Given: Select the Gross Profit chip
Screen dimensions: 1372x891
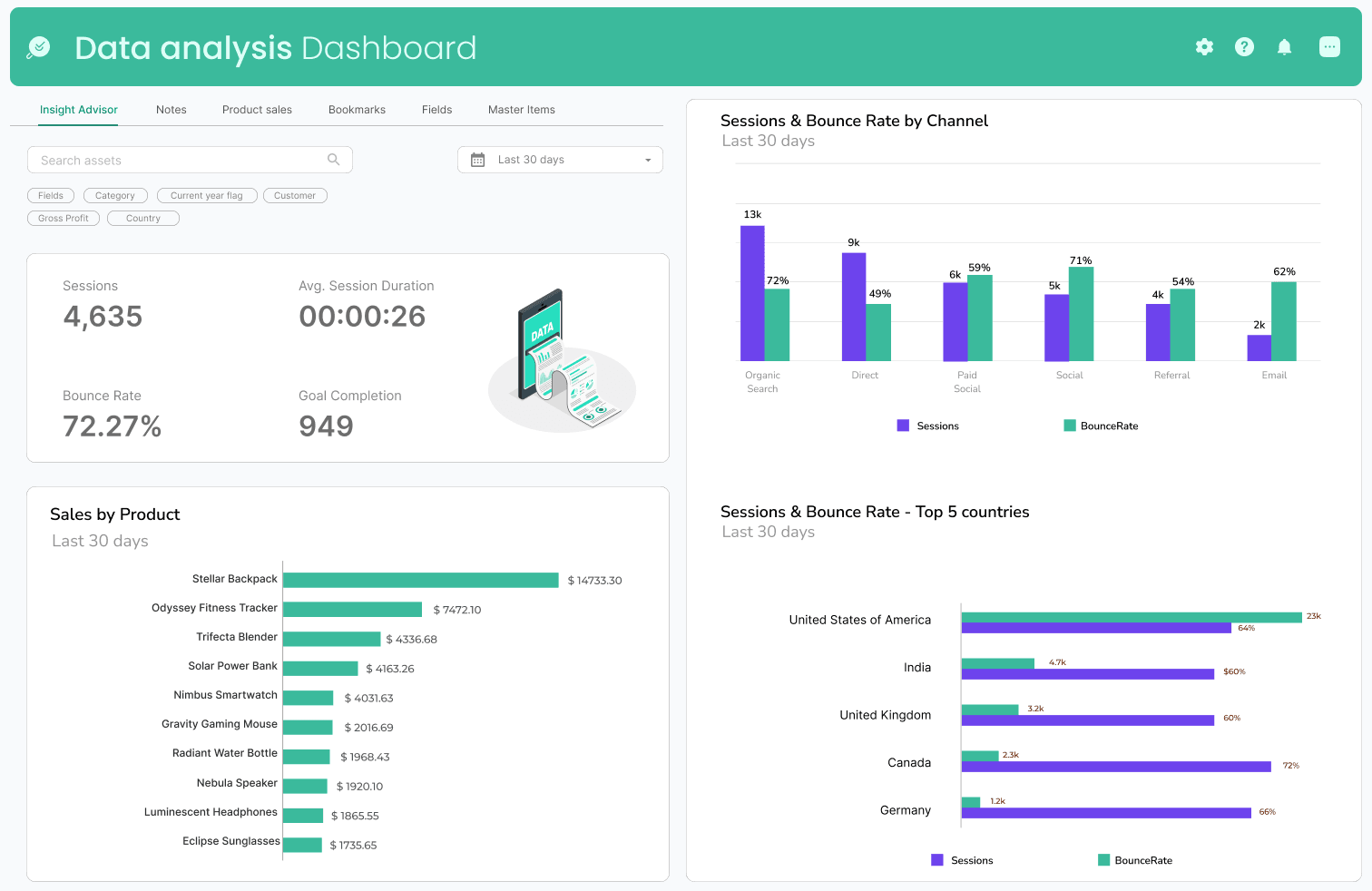Looking at the screenshot, I should click(63, 218).
